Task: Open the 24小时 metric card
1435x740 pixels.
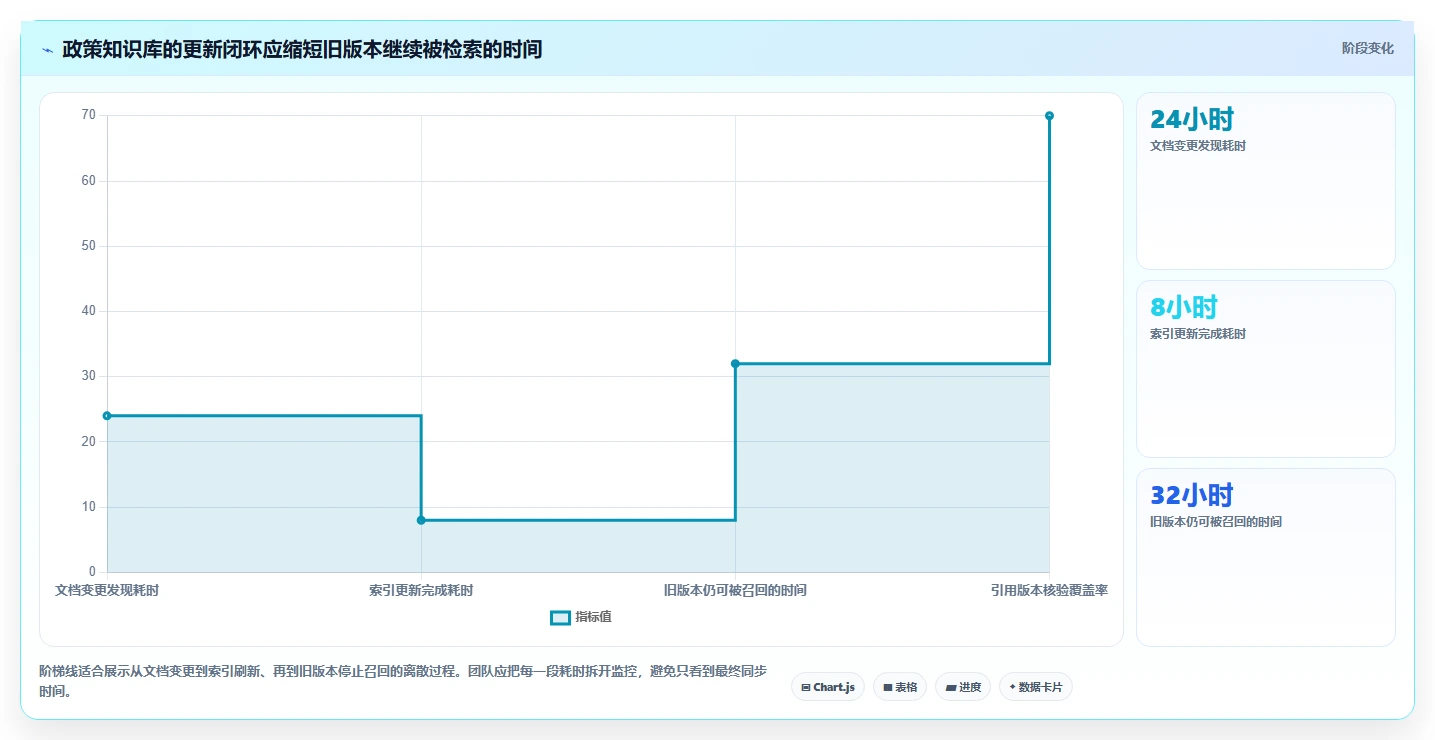Action: pos(1266,181)
